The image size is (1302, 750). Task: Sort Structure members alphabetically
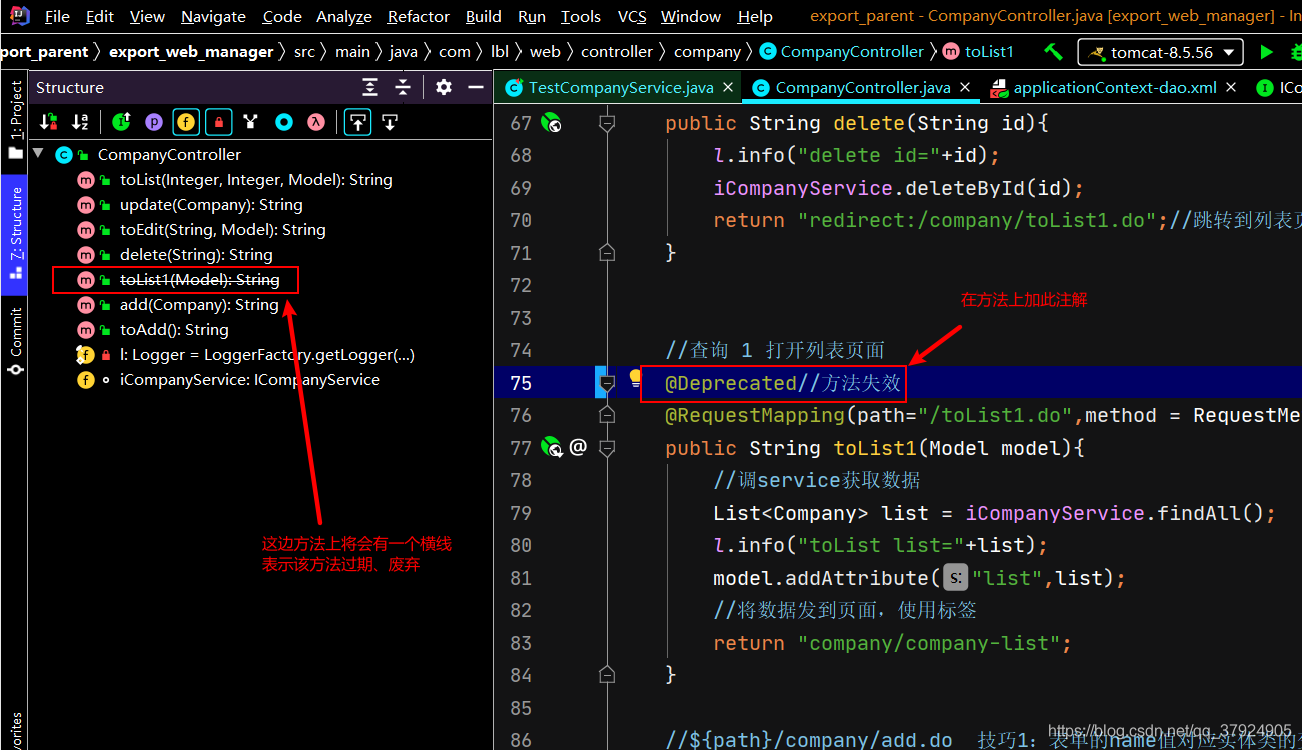[80, 122]
